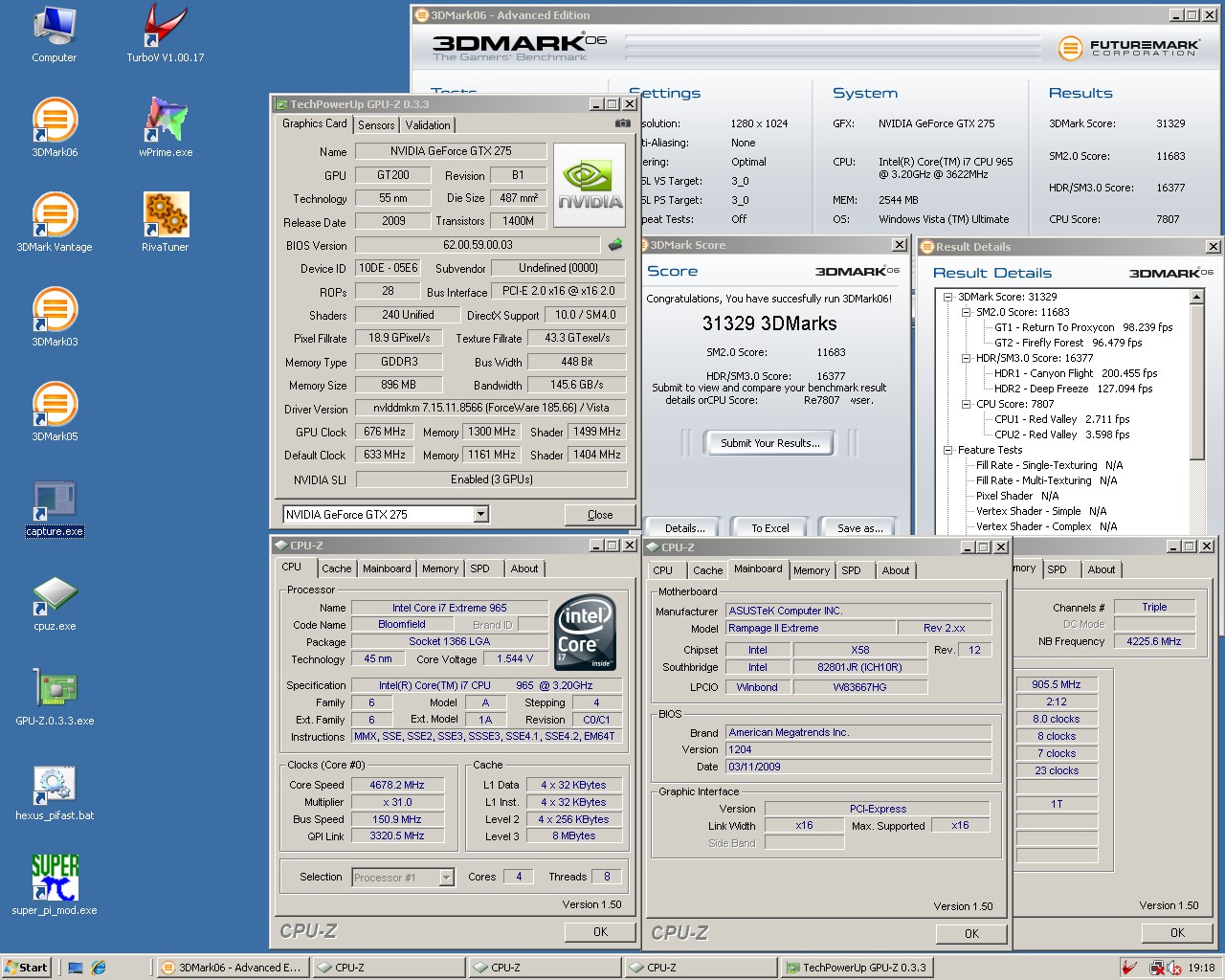1225x980 pixels.
Task: Click the To Excel button
Action: point(769,528)
